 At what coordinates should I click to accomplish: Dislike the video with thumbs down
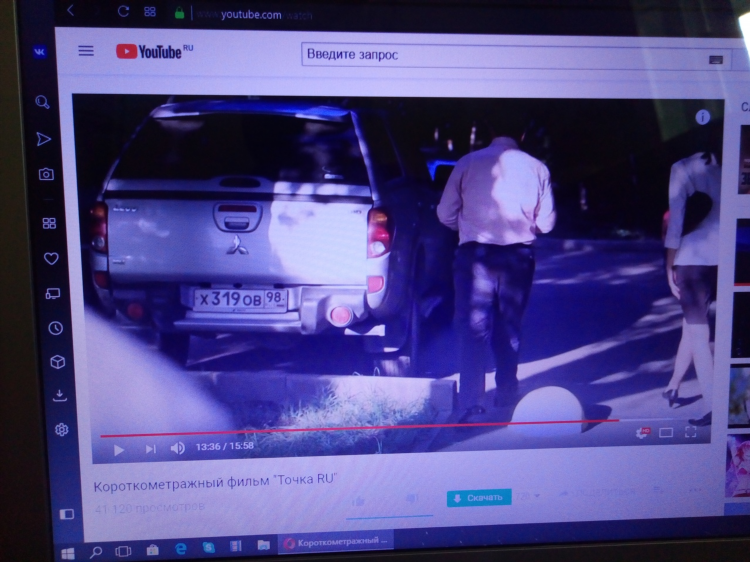[412, 499]
